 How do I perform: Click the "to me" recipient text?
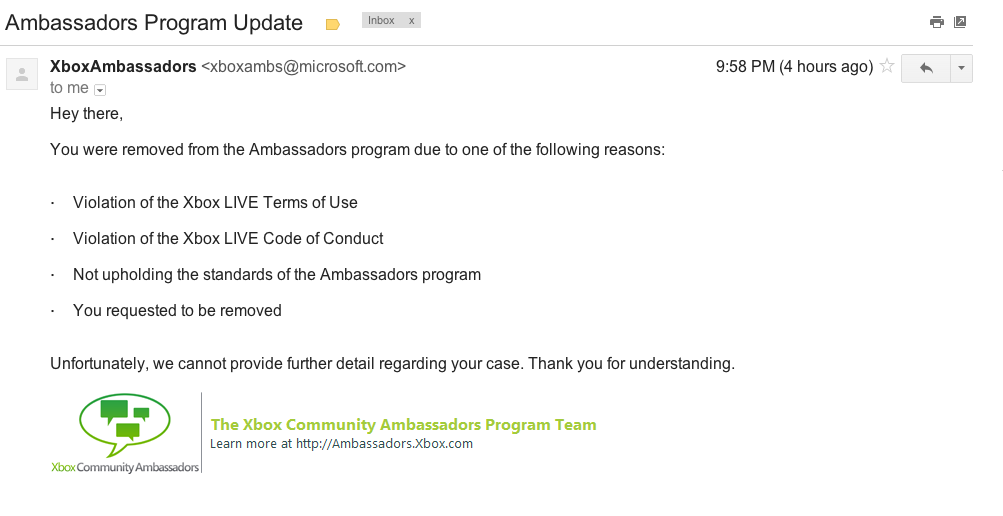[69, 88]
